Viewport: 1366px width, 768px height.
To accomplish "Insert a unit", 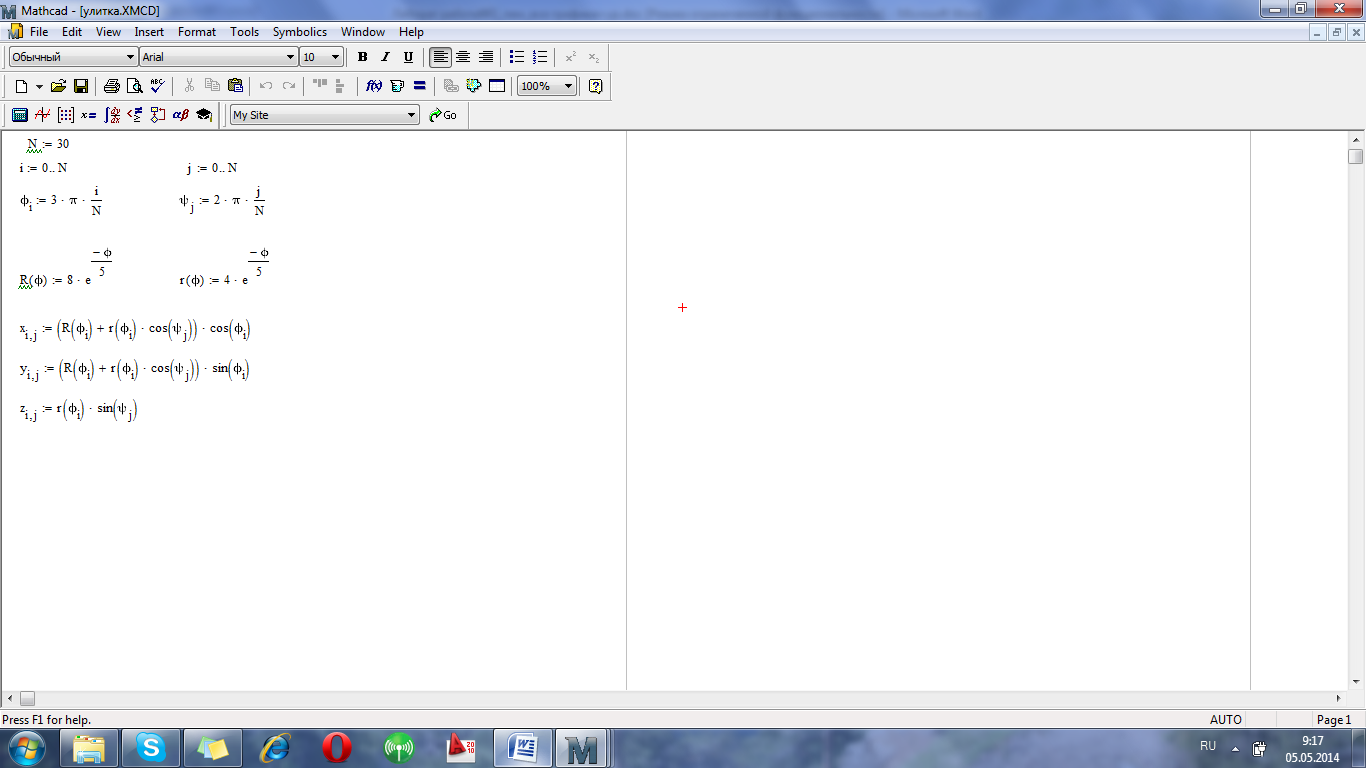I will coord(397,86).
